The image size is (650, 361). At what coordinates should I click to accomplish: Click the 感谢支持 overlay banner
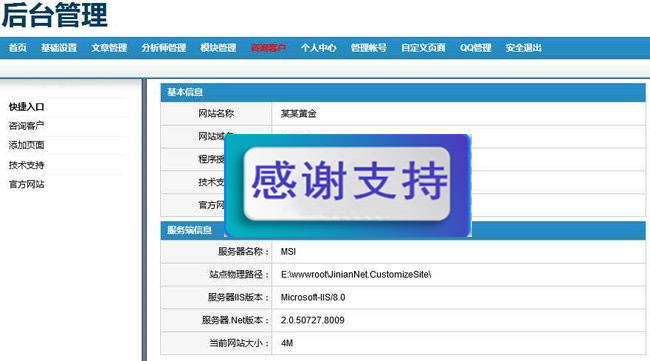pos(348,185)
